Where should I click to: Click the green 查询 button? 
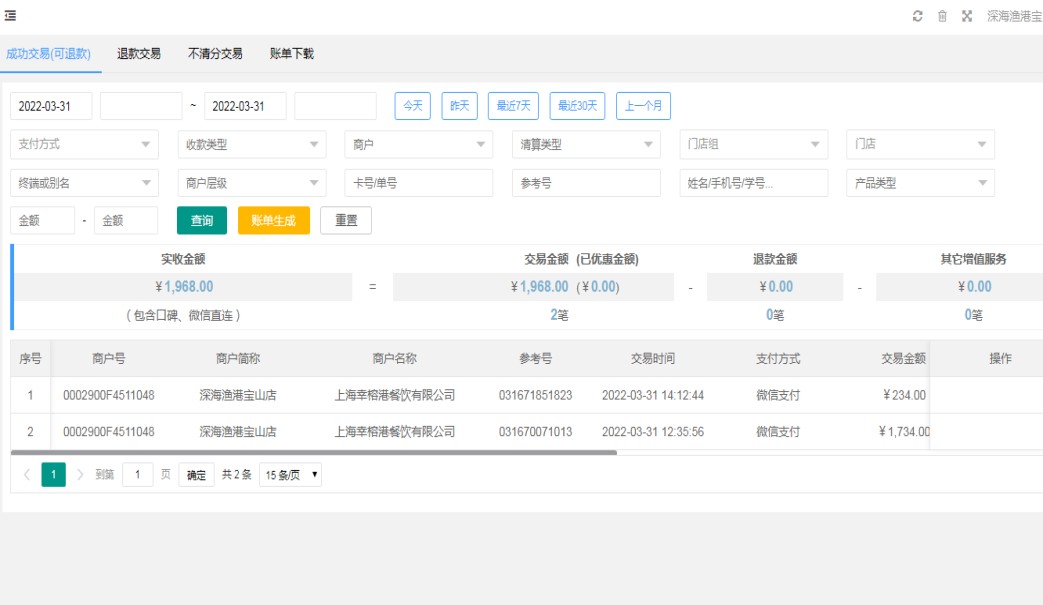202,220
